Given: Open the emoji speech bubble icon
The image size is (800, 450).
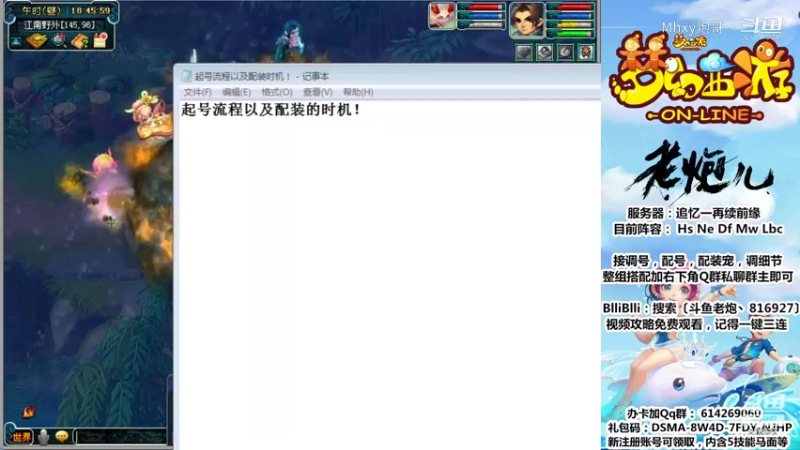Looking at the screenshot, I should [x=62, y=437].
